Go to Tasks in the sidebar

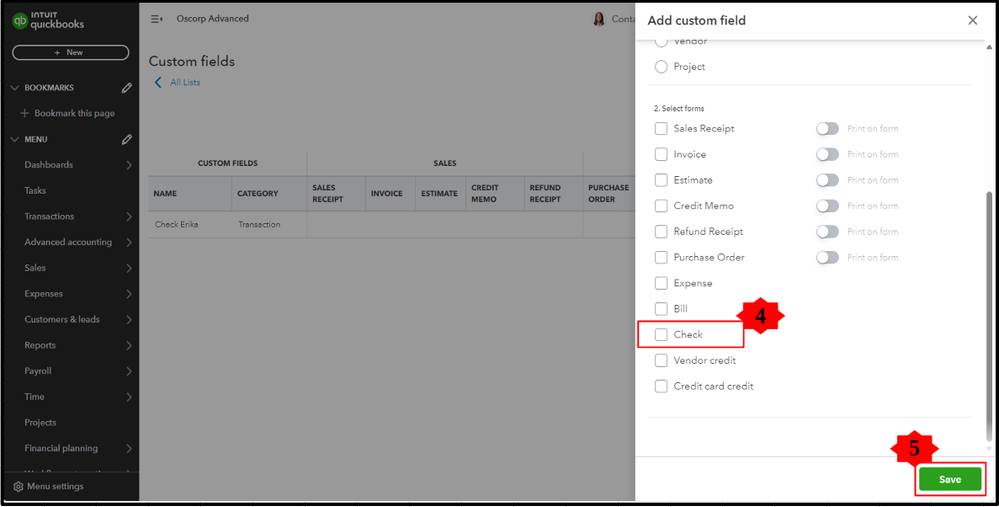click(x=35, y=191)
